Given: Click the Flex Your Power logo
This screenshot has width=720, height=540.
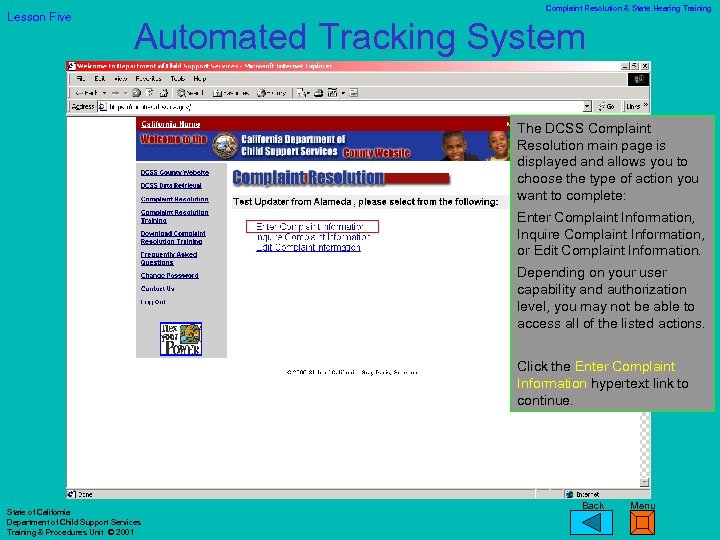Looking at the screenshot, I should tap(181, 339).
